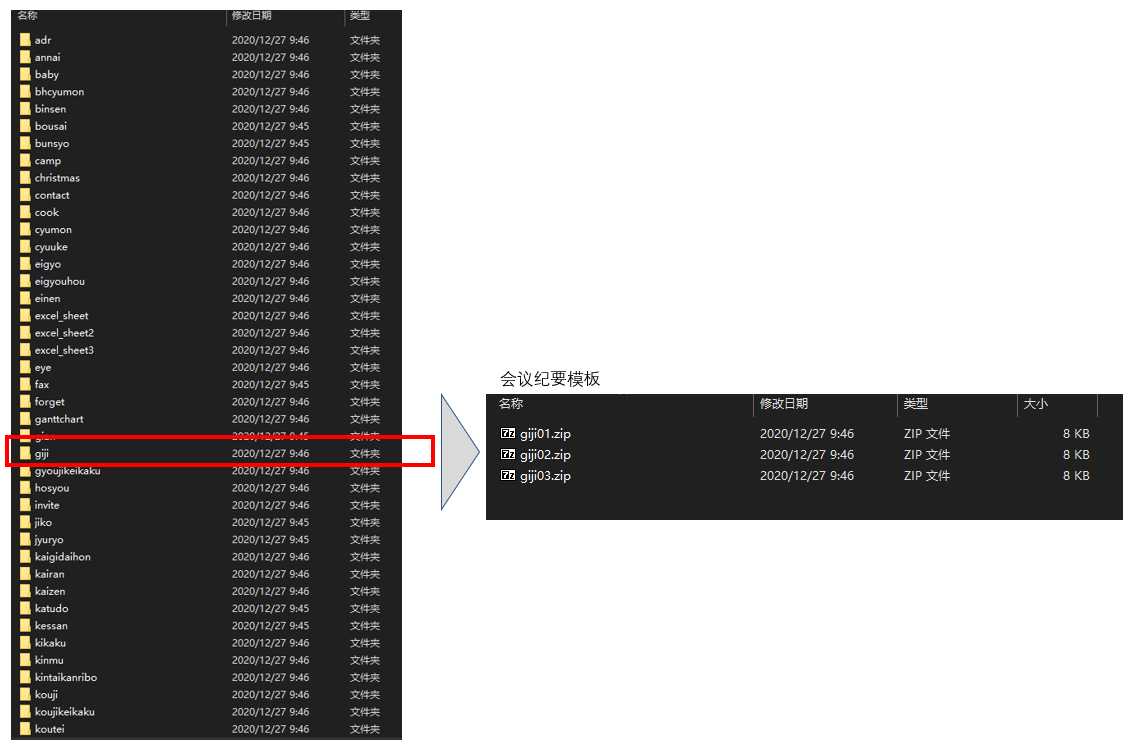
Task: Click the binsen folder icon
Action: coord(25,110)
